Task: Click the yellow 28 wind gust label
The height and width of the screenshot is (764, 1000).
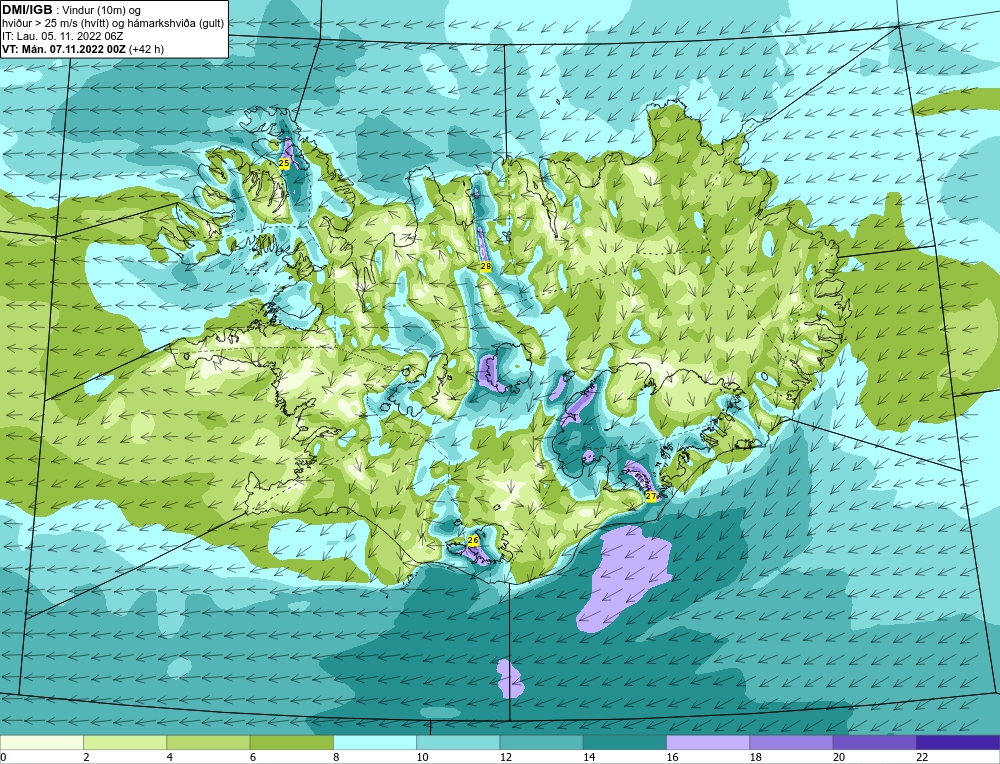Action: point(485,266)
